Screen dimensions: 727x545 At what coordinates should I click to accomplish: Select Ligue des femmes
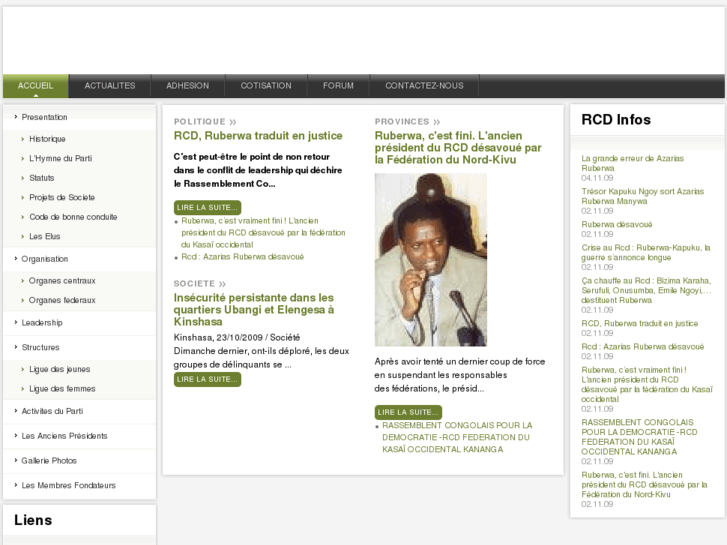[x=63, y=389]
